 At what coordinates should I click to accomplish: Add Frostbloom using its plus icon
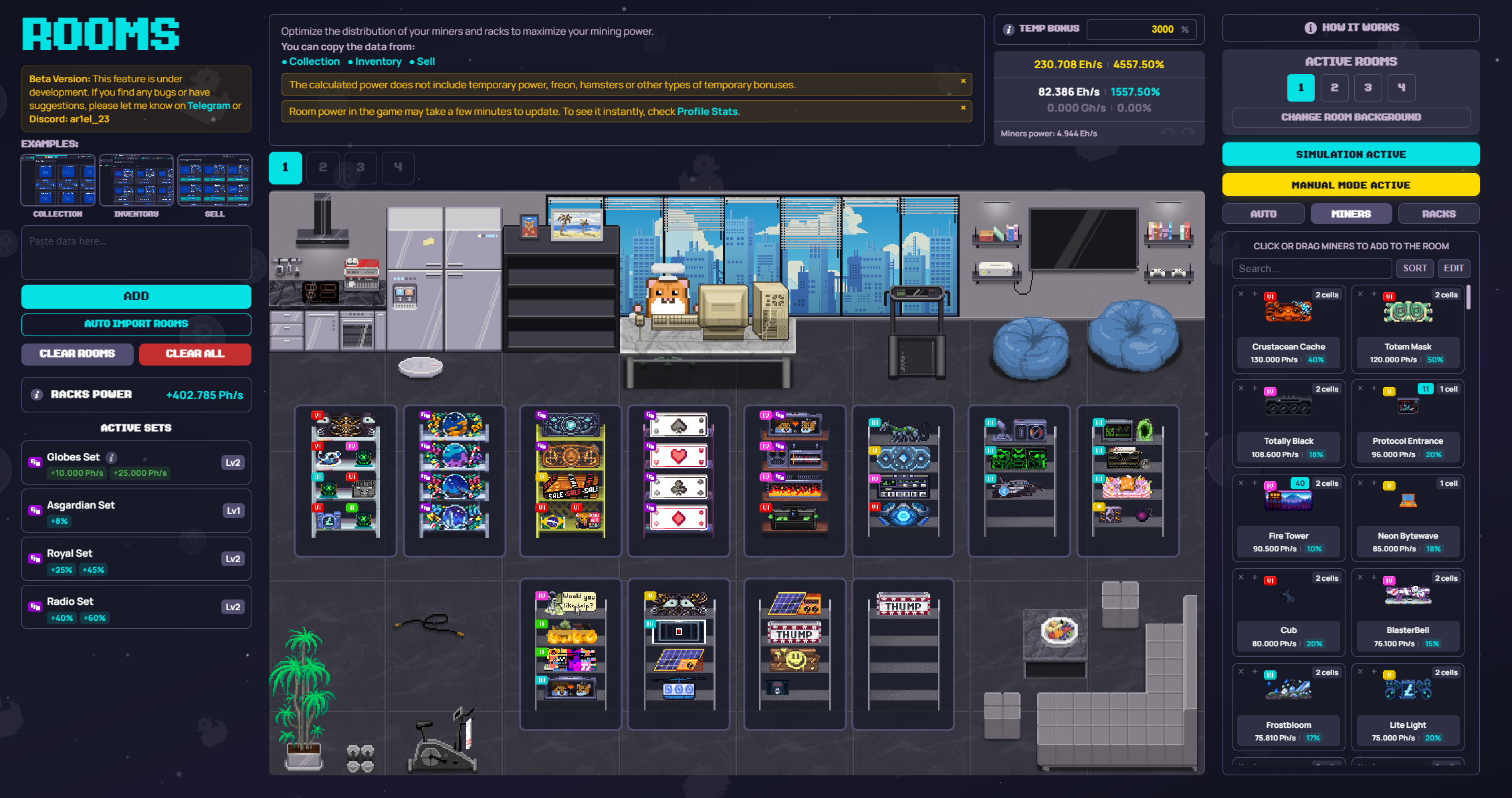(1255, 672)
